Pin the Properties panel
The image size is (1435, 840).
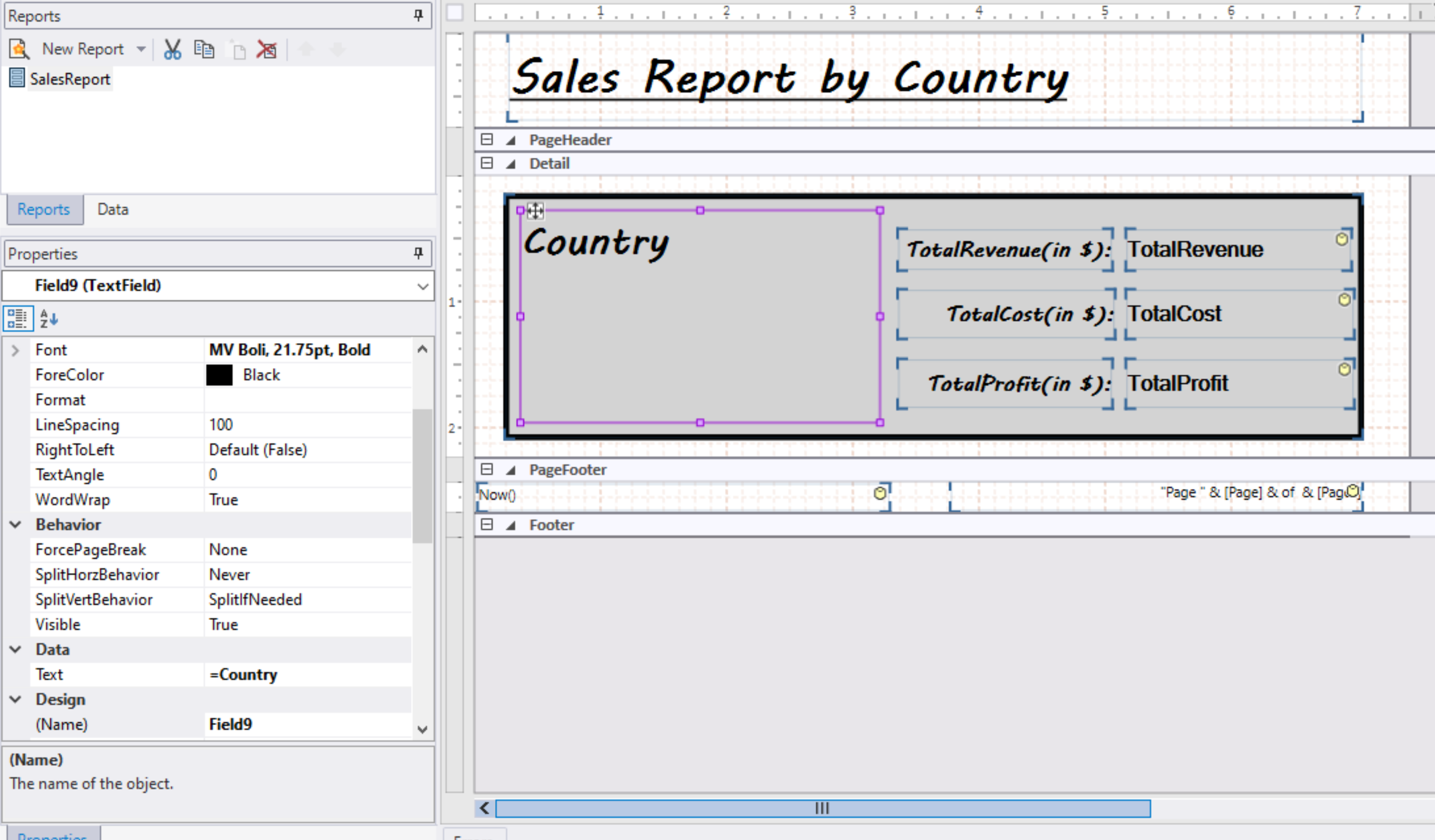[x=418, y=253]
